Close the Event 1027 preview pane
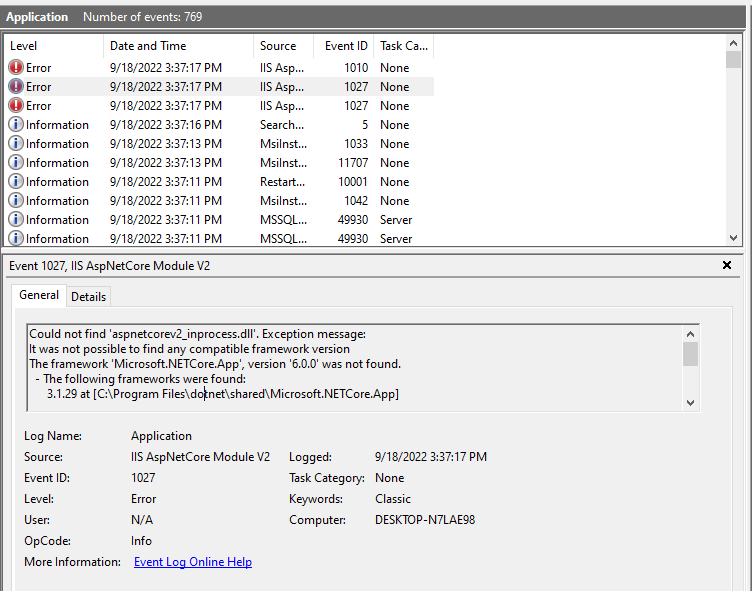The height and width of the screenshot is (591, 752). pyautogui.click(x=727, y=265)
